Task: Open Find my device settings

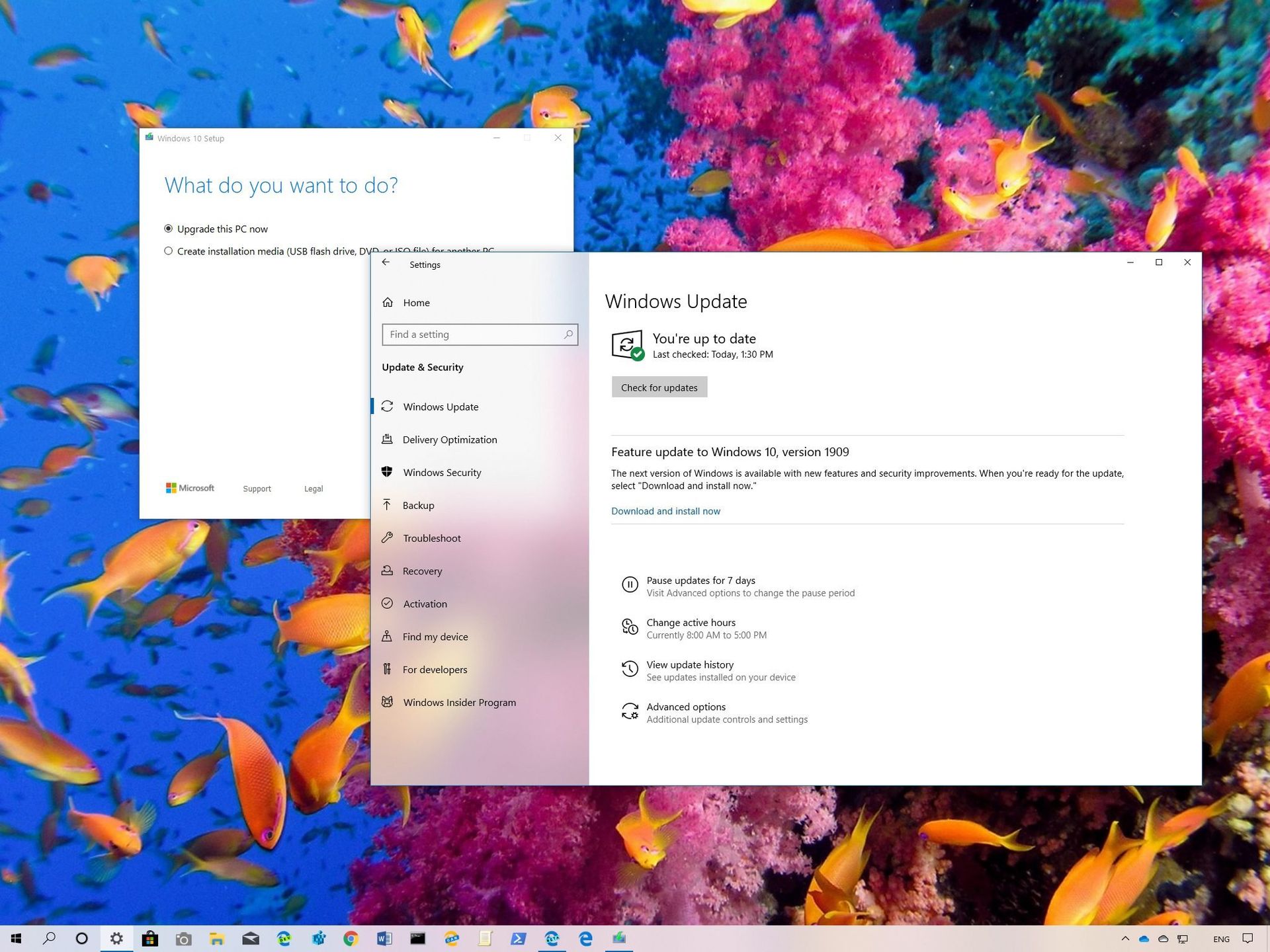Action: point(434,636)
